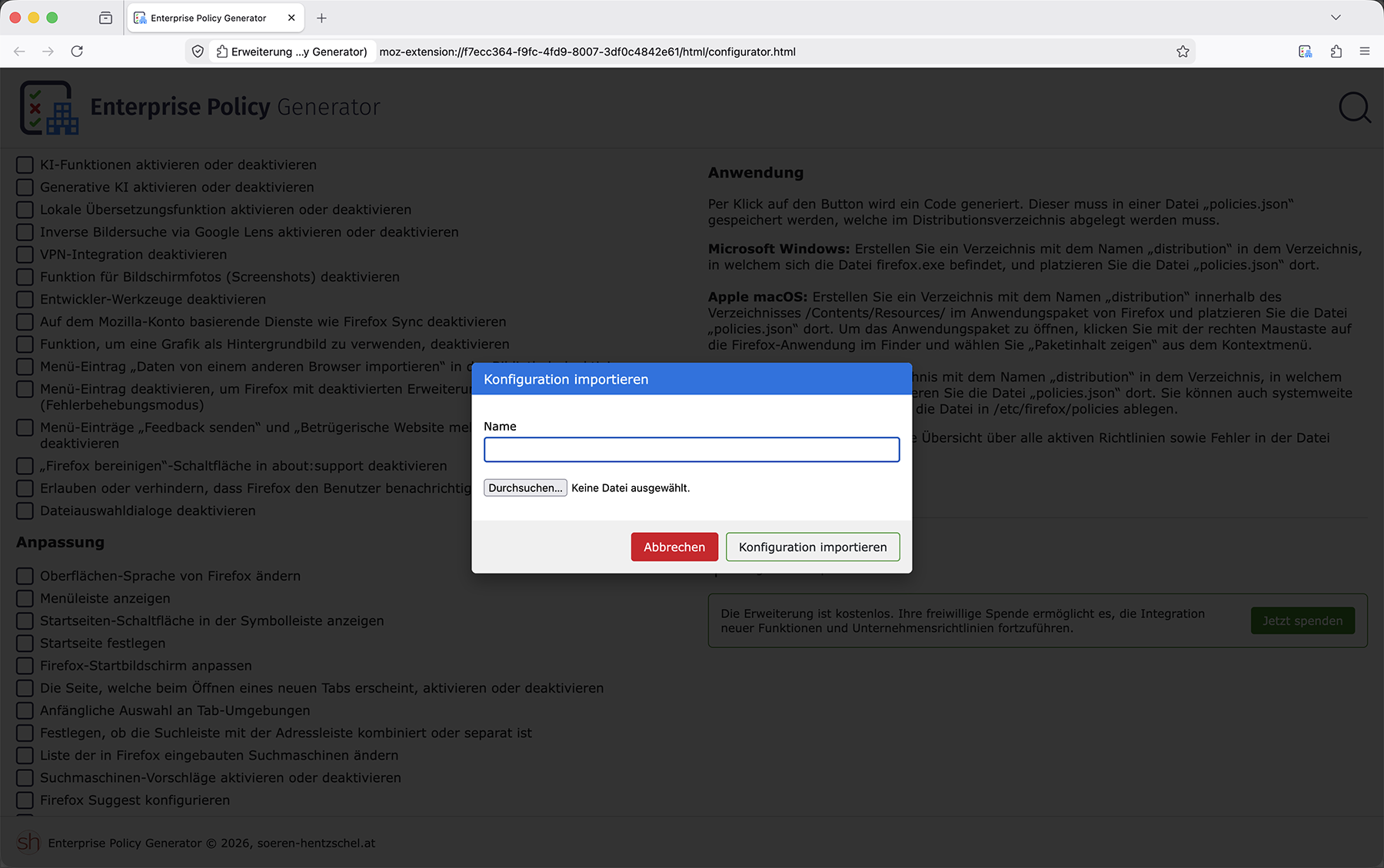Image resolution: width=1384 pixels, height=868 pixels.
Task: Check the Entwickler-Werkzeuge deaktivieren option
Action: [x=25, y=299]
